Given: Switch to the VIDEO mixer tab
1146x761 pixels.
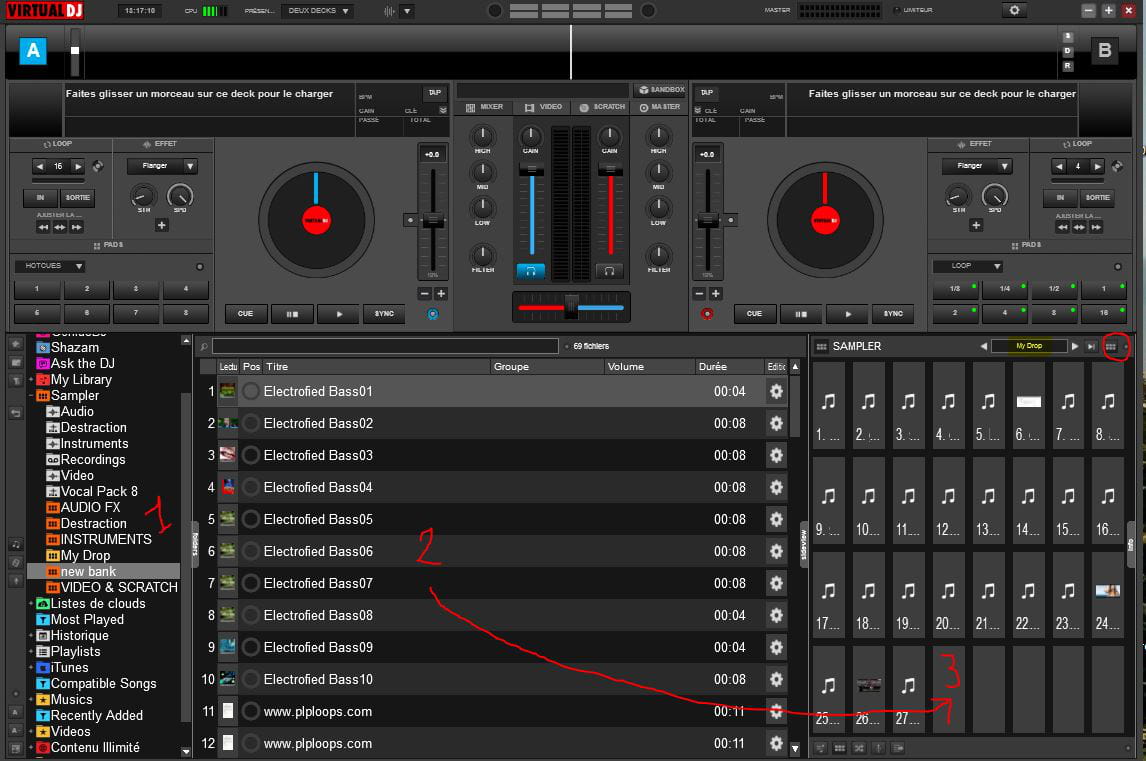Looking at the screenshot, I should [542, 107].
